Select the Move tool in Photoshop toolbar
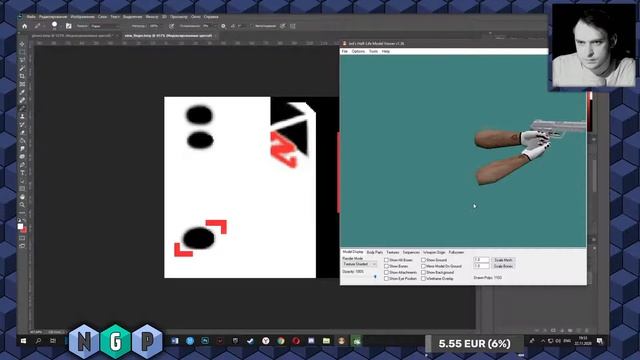640x360 pixels. click(22, 44)
